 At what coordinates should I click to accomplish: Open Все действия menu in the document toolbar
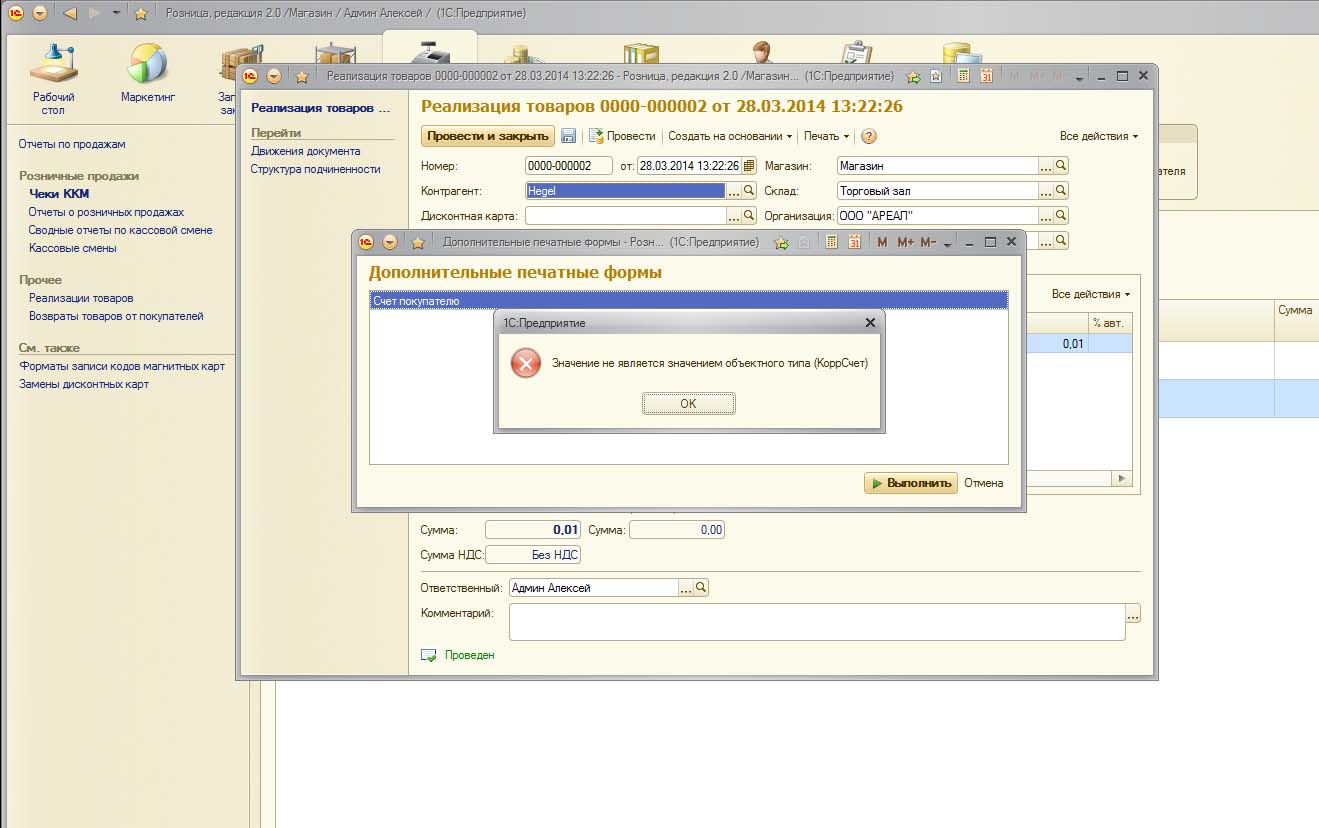coord(1098,136)
